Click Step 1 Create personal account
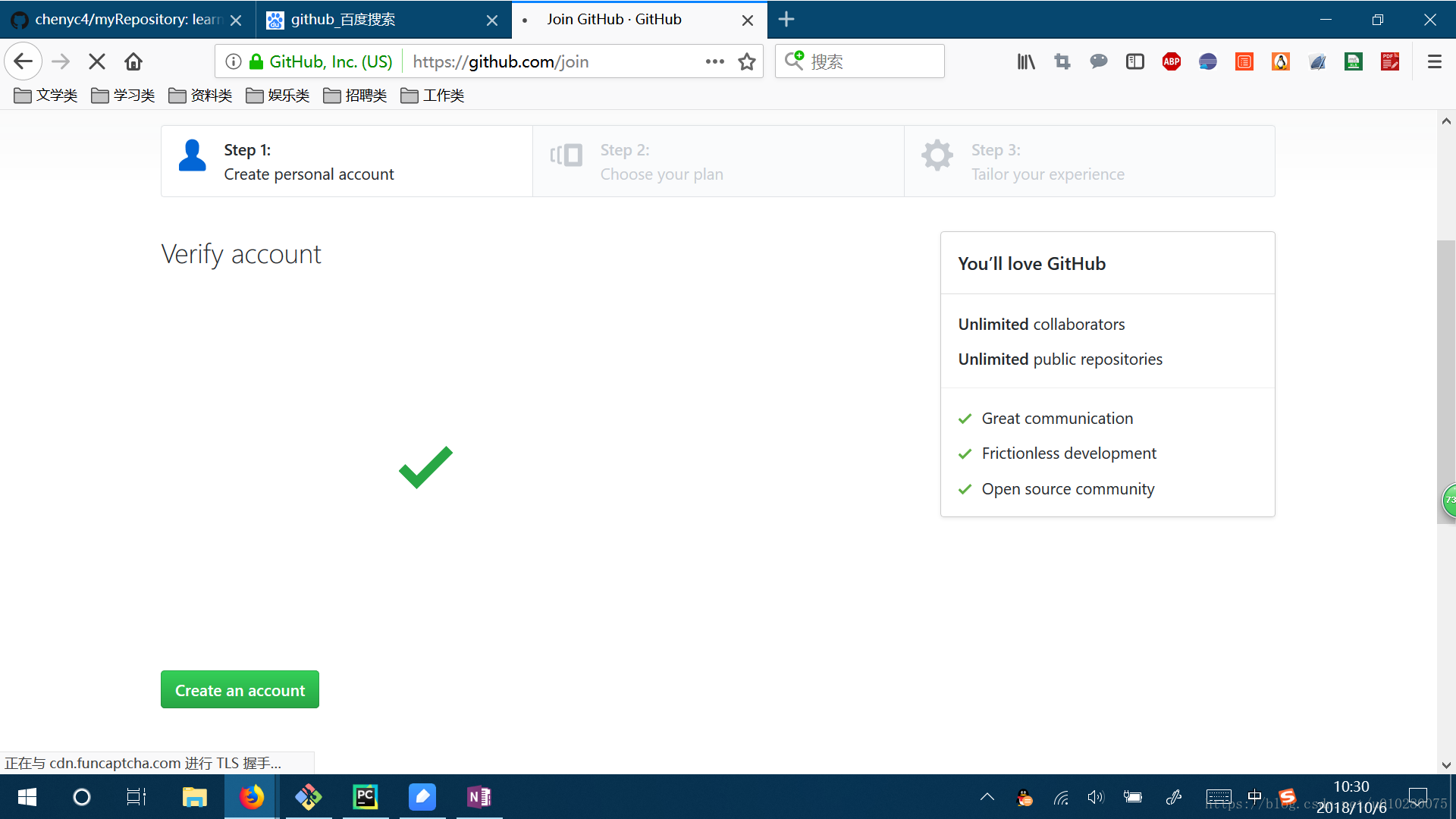The width and height of the screenshot is (1456, 819). [347, 161]
